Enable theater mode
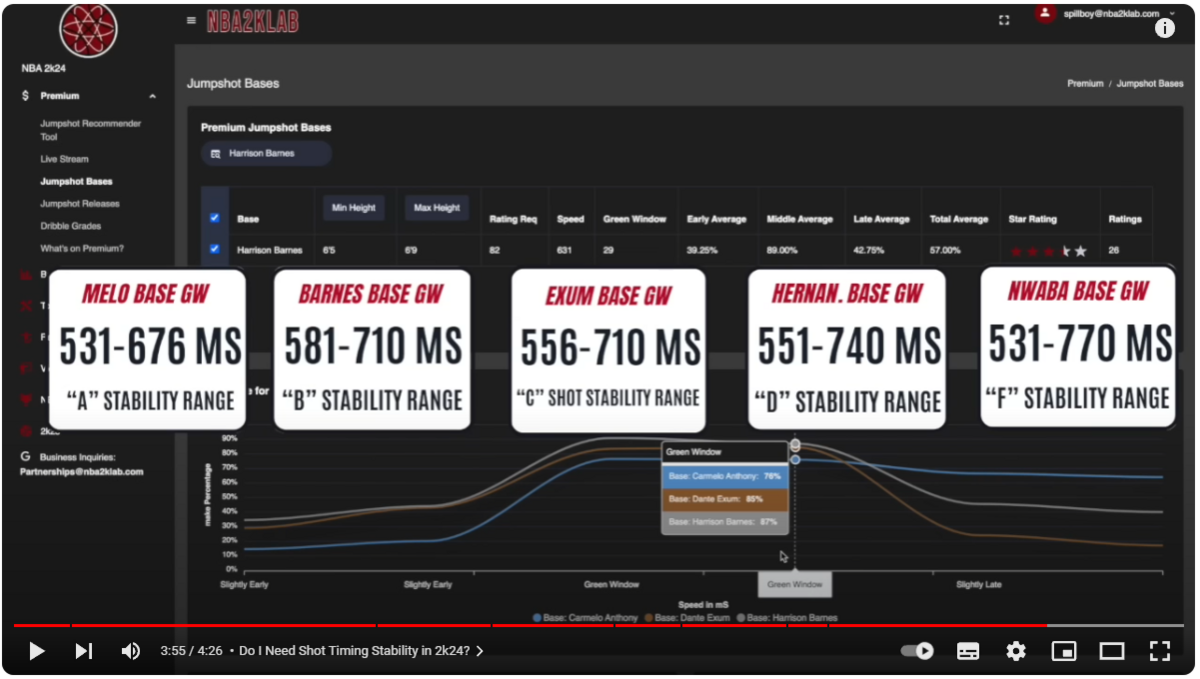The width and height of the screenshot is (1200, 679). coord(1112,651)
